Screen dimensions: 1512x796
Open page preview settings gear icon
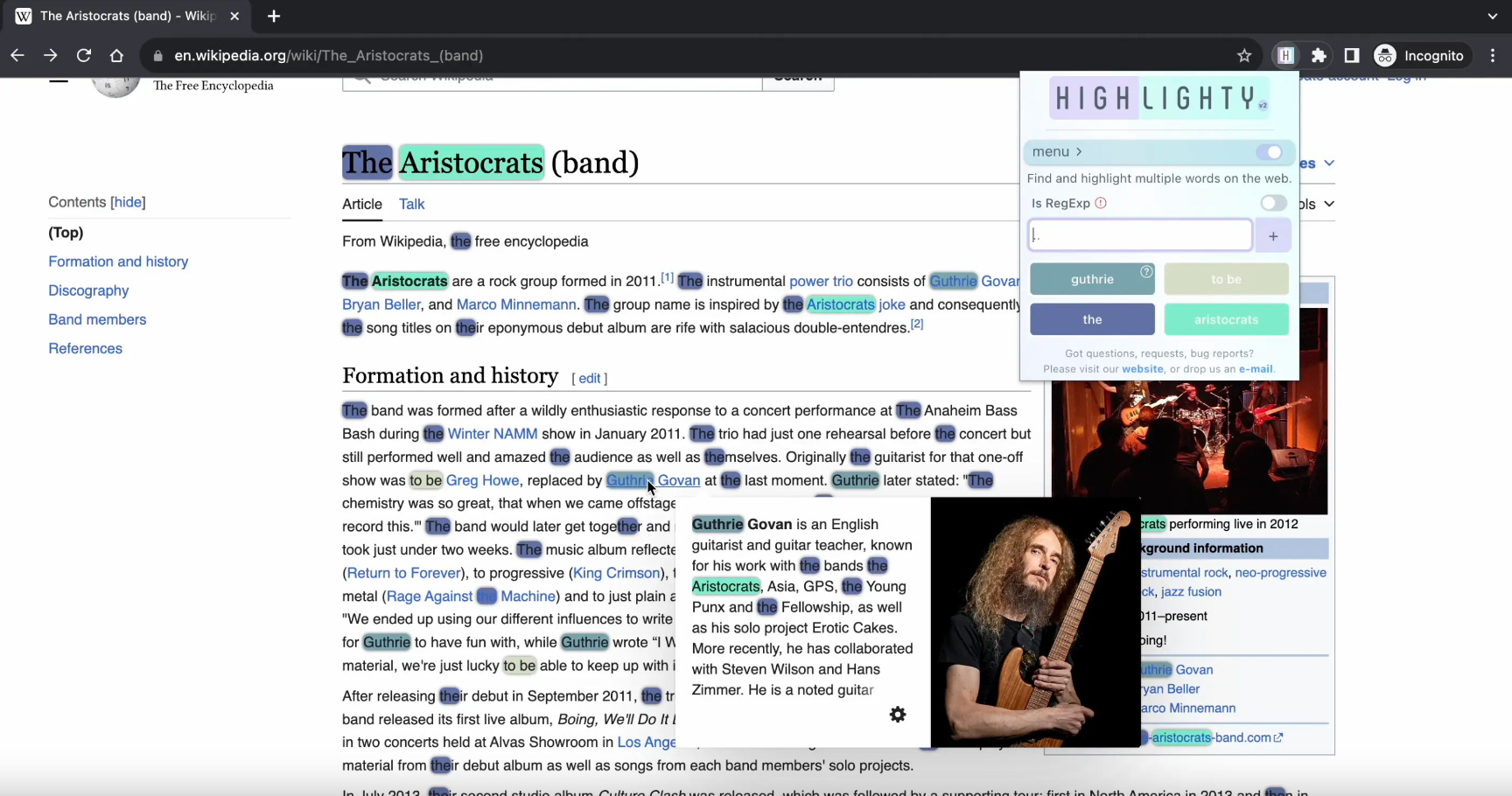(x=898, y=715)
